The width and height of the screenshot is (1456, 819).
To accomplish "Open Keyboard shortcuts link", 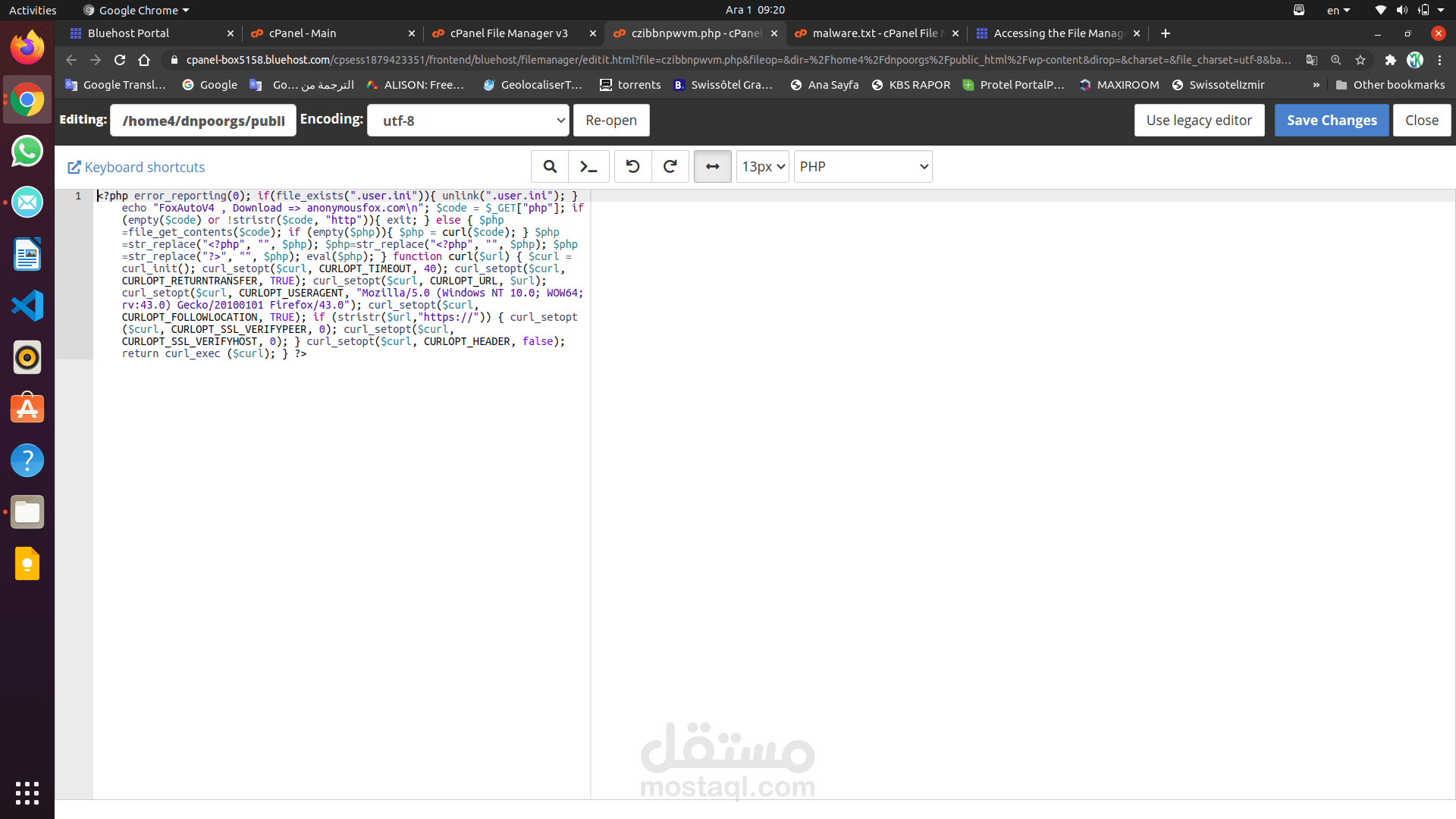I will pyautogui.click(x=136, y=167).
